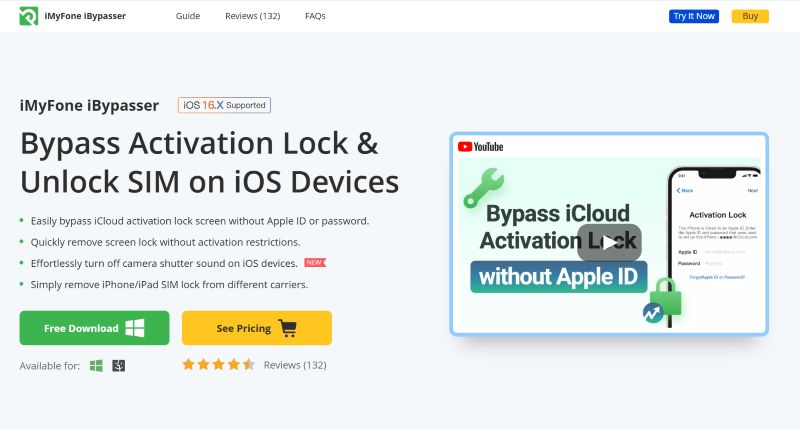The image size is (800, 429).
Task: Select the Windows platform icon beside Available for
Action: (x=97, y=366)
